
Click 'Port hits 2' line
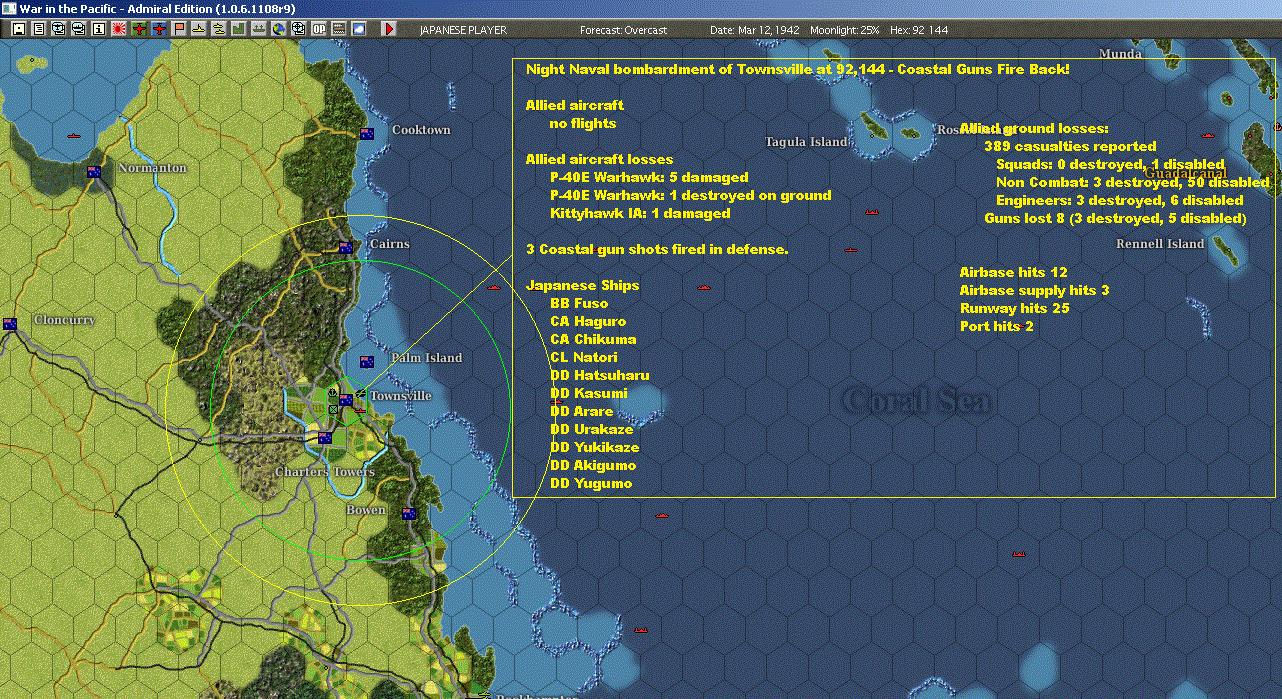click(997, 326)
